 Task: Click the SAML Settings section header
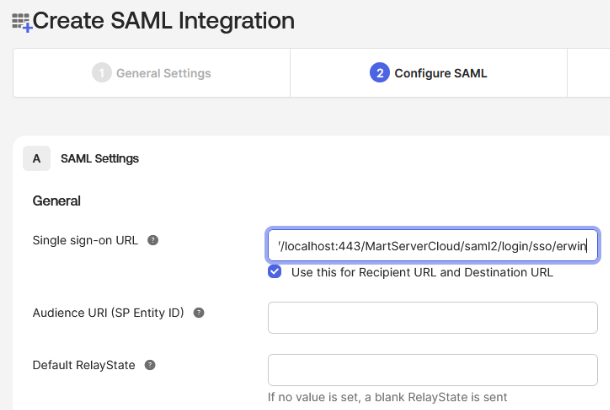point(99,158)
